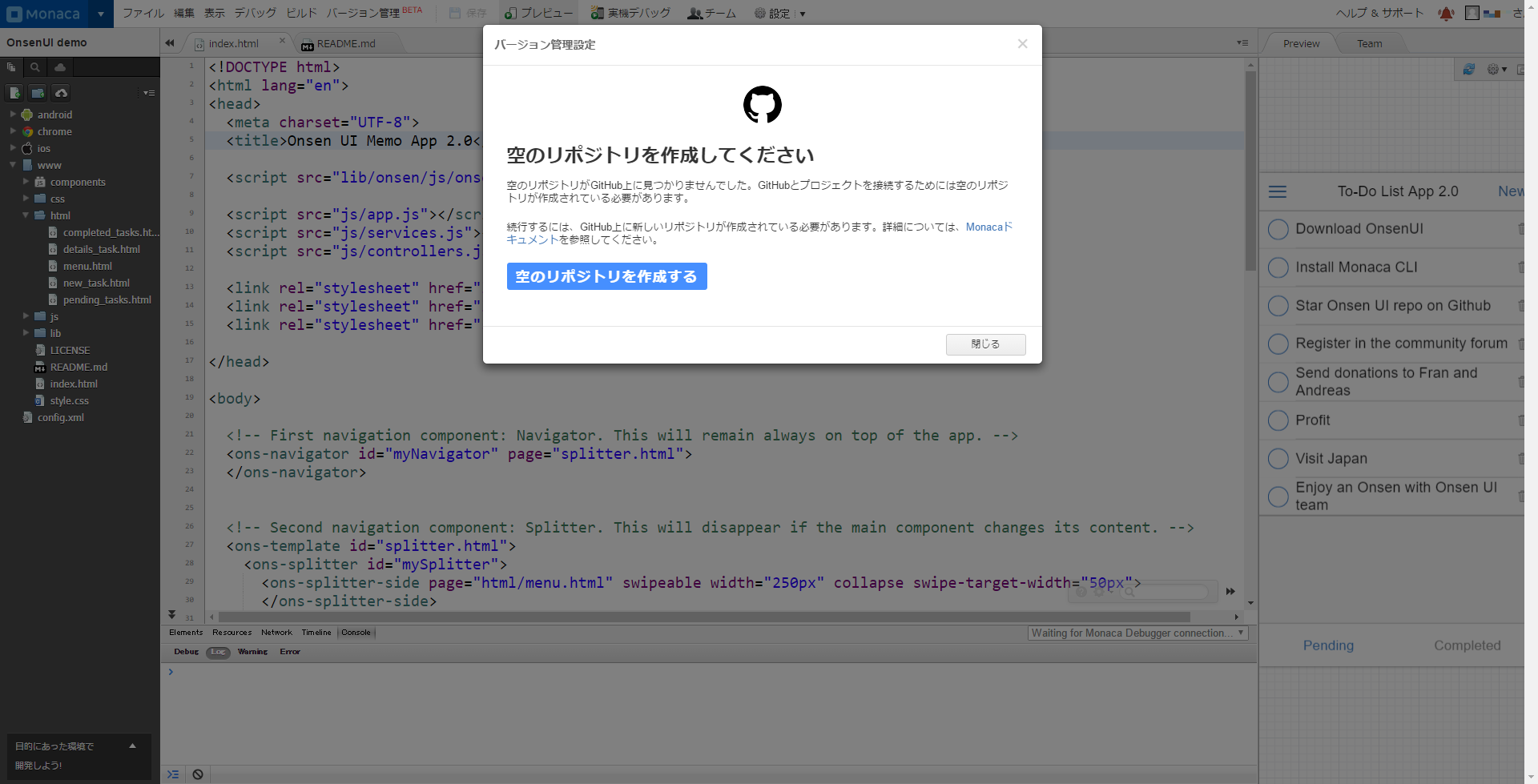Open the Monaca documentation link

coord(988,227)
